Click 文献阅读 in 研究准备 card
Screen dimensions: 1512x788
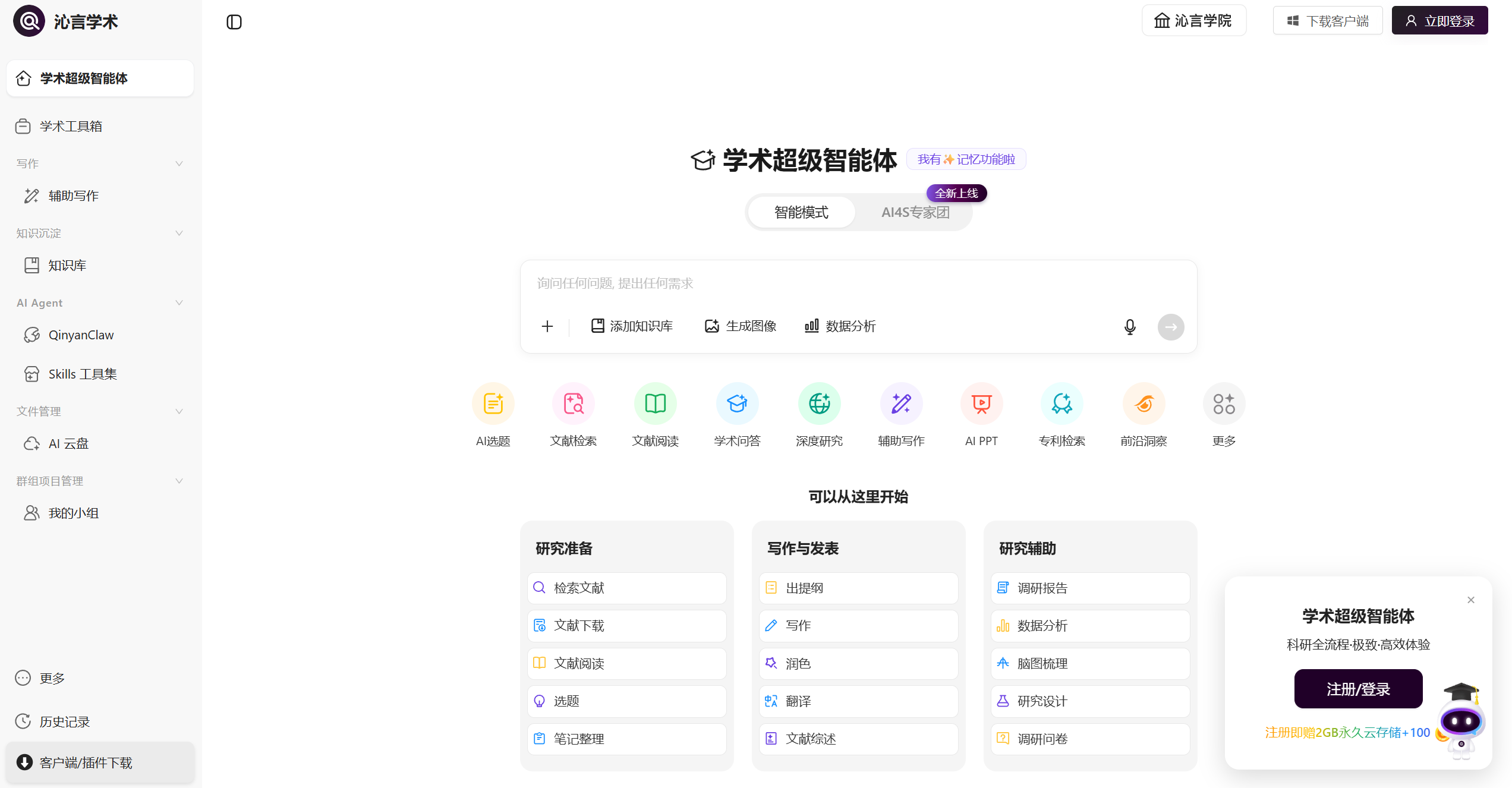click(x=626, y=663)
